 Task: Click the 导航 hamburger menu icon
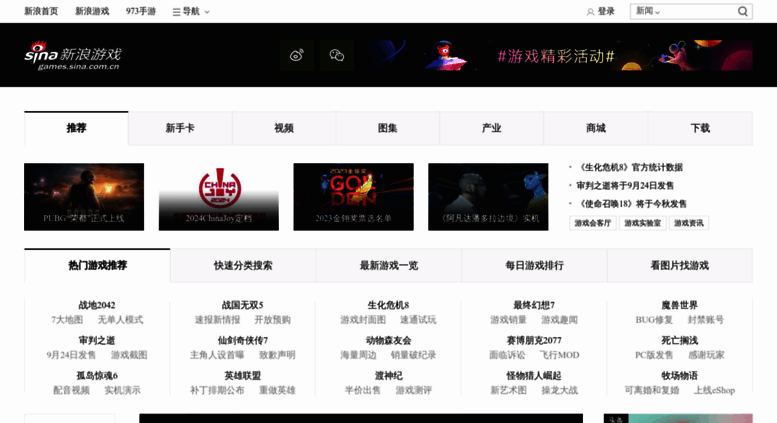tap(176, 12)
